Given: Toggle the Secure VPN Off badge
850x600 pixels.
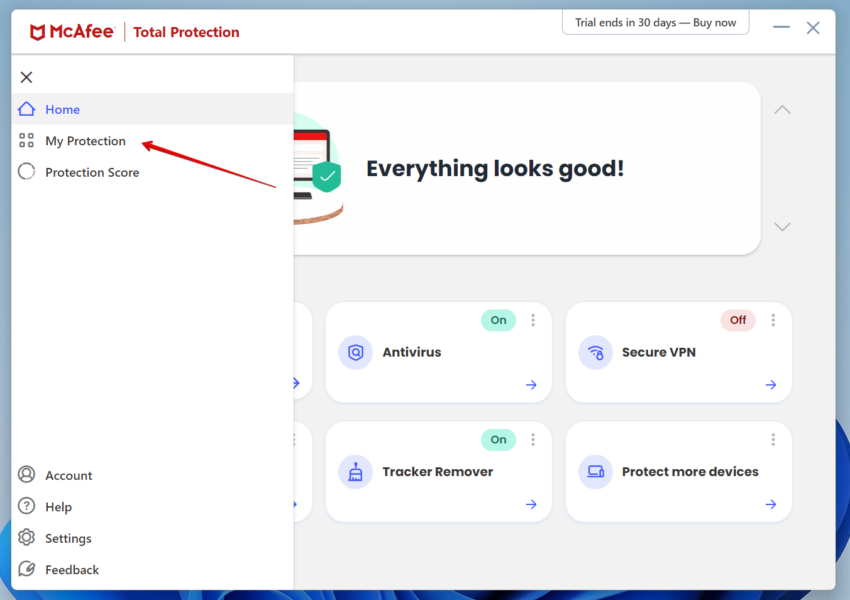Looking at the screenshot, I should (738, 320).
